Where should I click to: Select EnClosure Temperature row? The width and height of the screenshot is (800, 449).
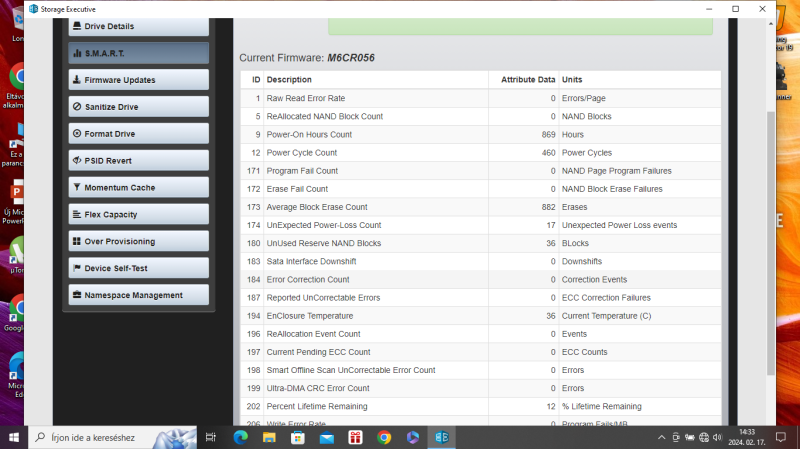coord(481,316)
